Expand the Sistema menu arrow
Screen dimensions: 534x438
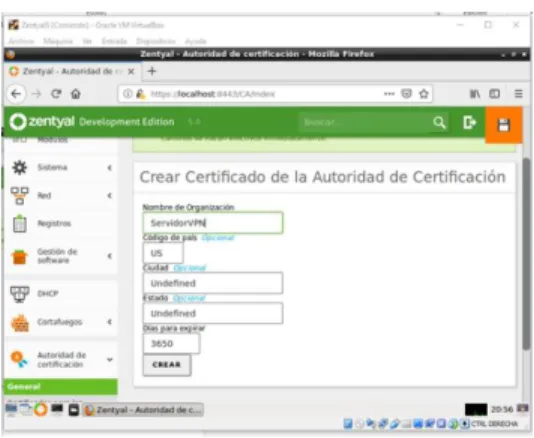pos(109,168)
